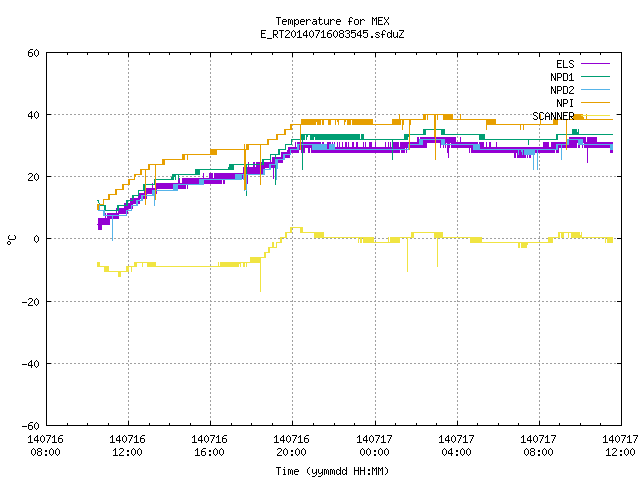The width and height of the screenshot is (640, 480).
Task: Click the NPI legend label
Action: pyautogui.click(x=565, y=103)
